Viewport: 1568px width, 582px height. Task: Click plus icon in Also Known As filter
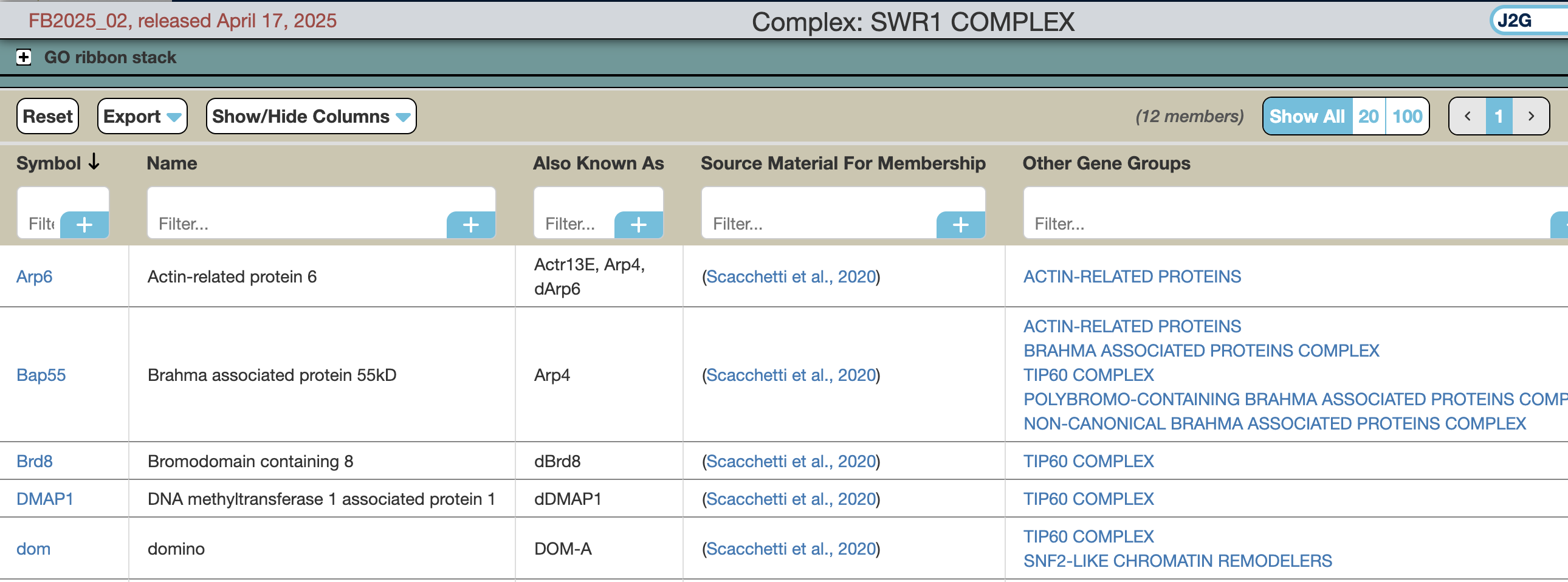point(638,224)
